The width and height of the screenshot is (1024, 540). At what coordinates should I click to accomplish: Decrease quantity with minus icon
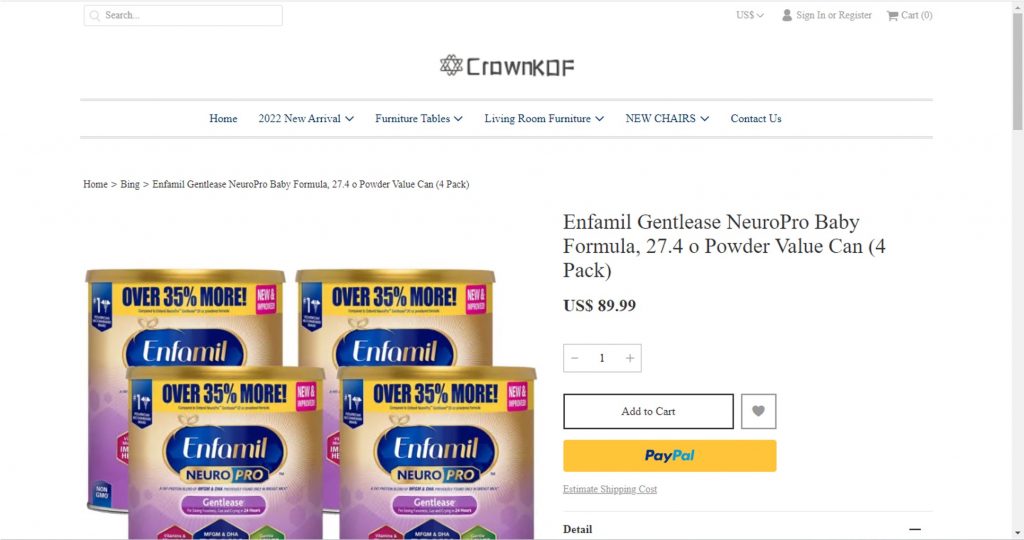click(575, 358)
